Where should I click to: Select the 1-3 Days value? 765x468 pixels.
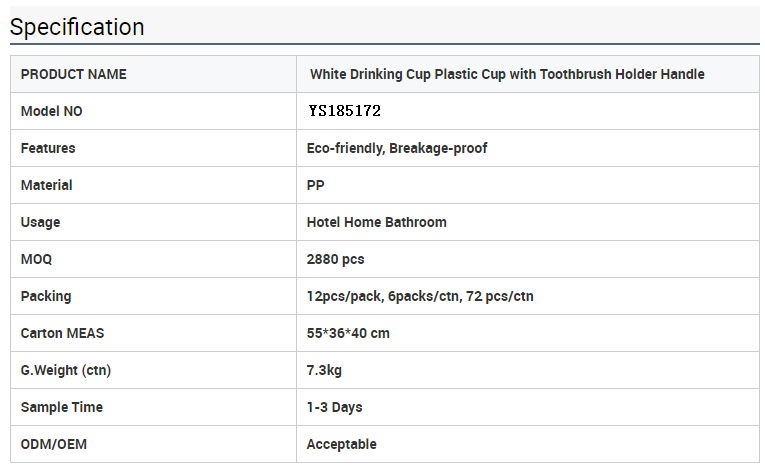pyautogui.click(x=335, y=407)
